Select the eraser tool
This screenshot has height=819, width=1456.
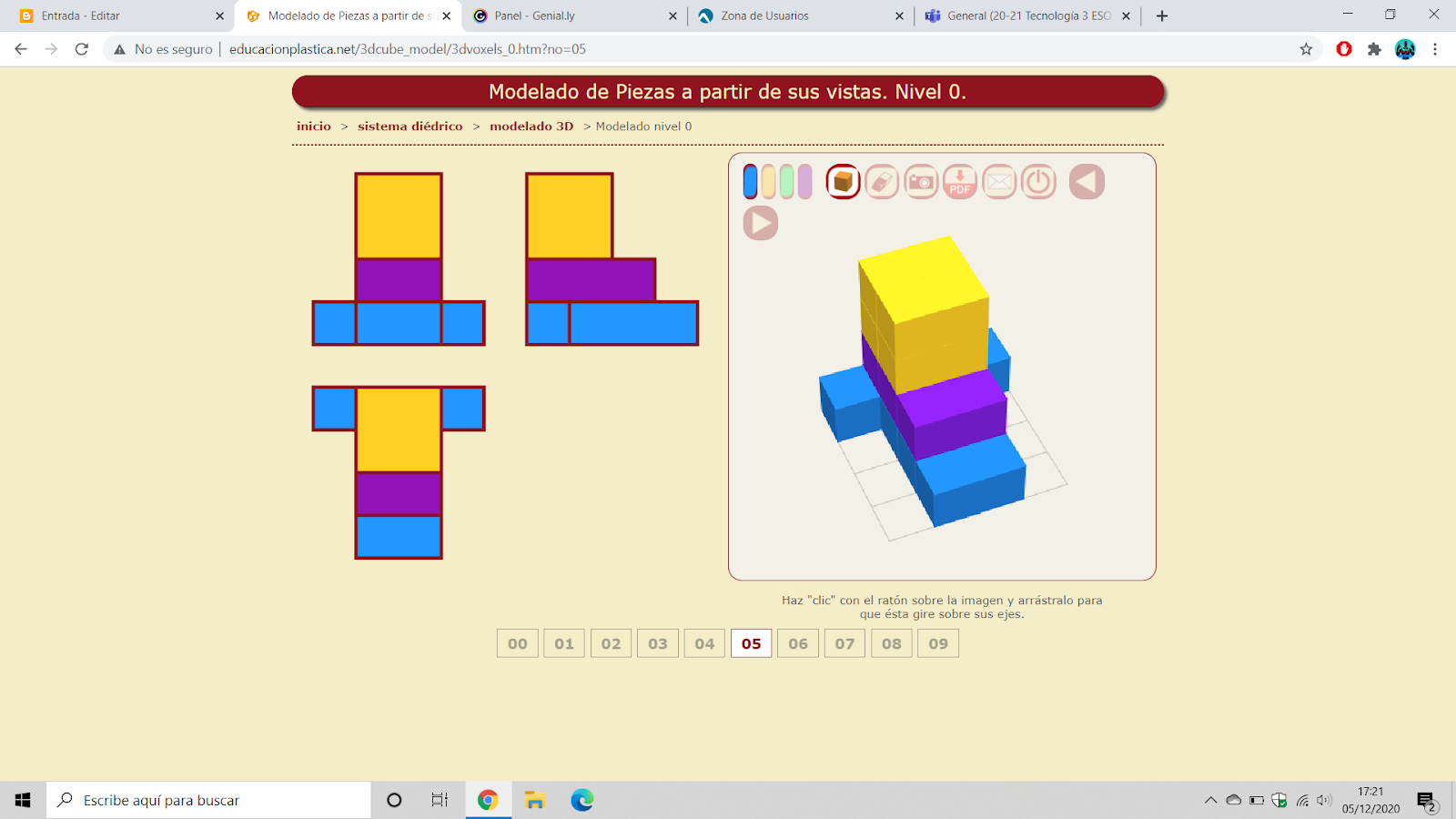click(882, 181)
